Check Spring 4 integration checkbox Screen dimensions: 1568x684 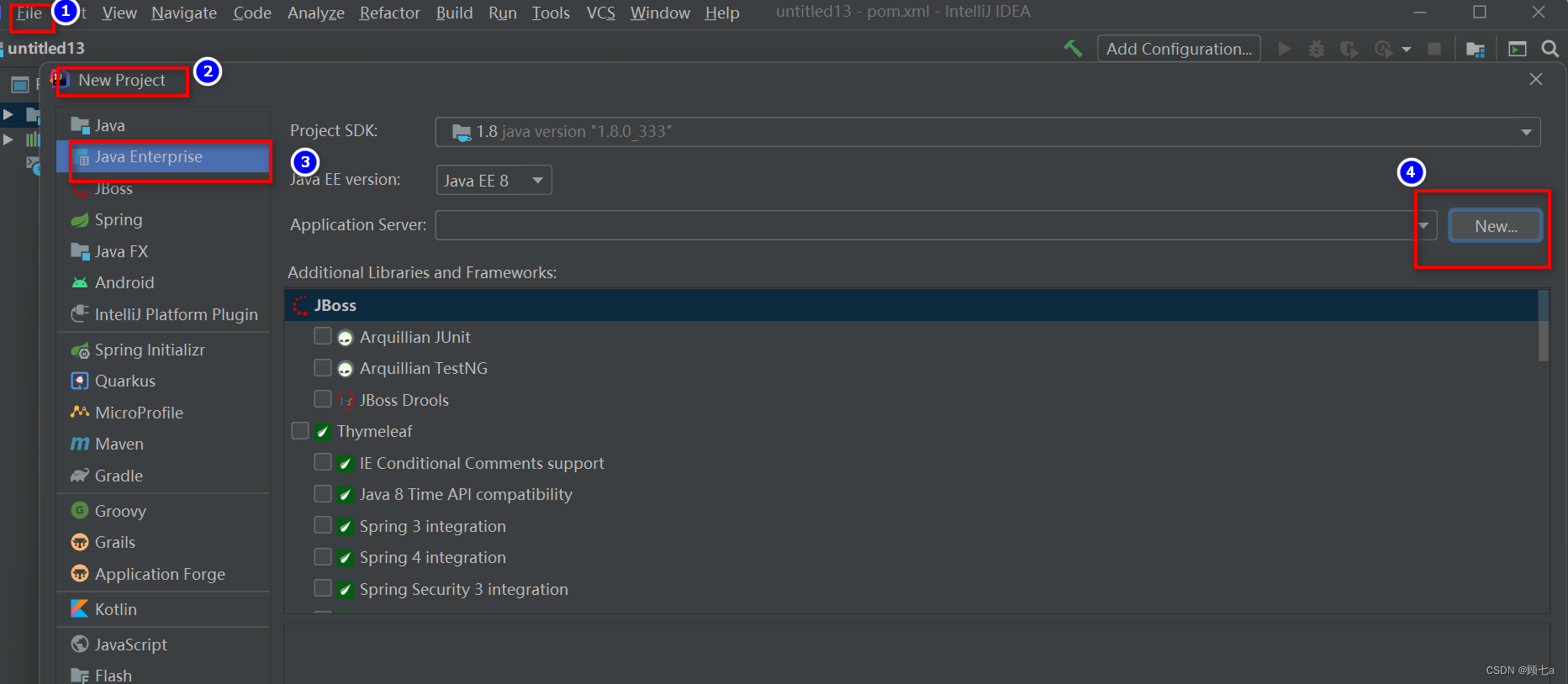tap(322, 557)
